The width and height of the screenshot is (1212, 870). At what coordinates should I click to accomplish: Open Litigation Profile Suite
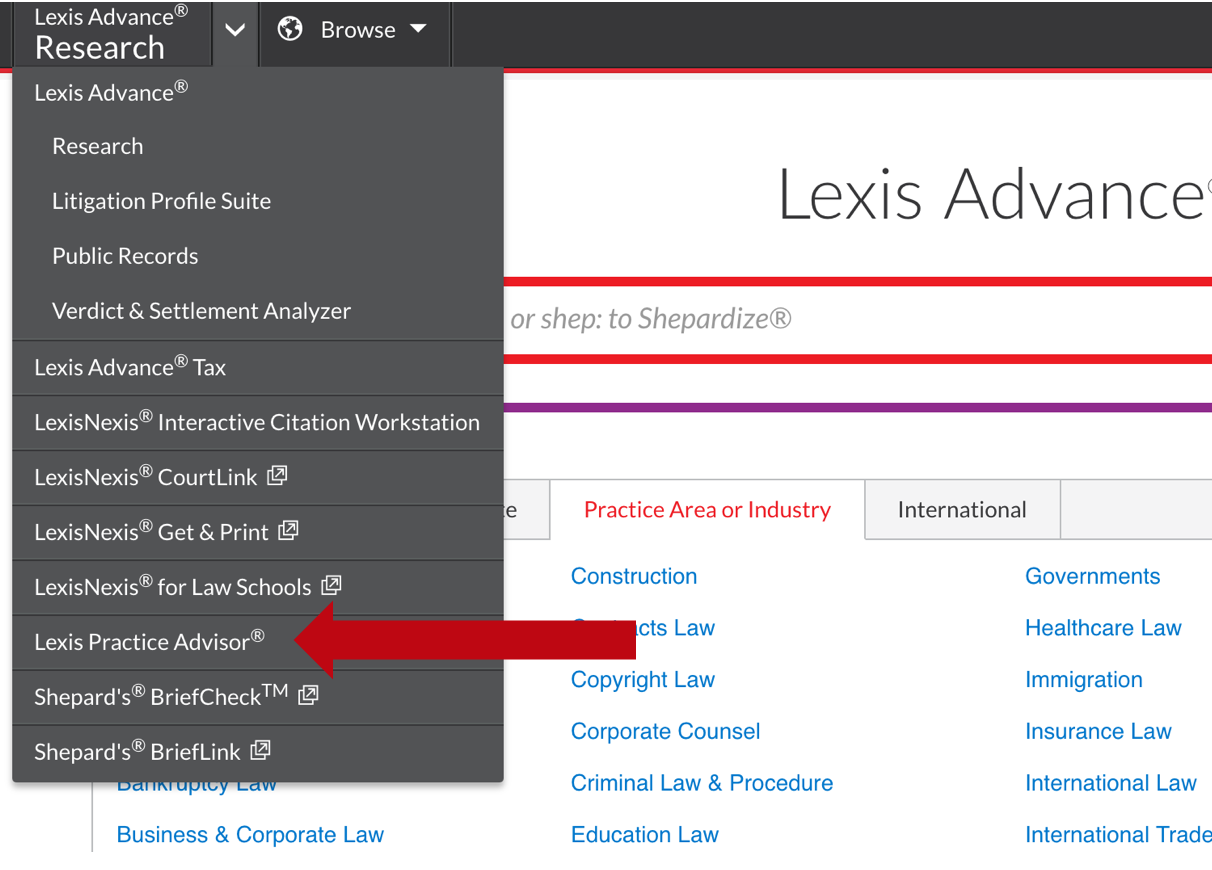coord(161,200)
